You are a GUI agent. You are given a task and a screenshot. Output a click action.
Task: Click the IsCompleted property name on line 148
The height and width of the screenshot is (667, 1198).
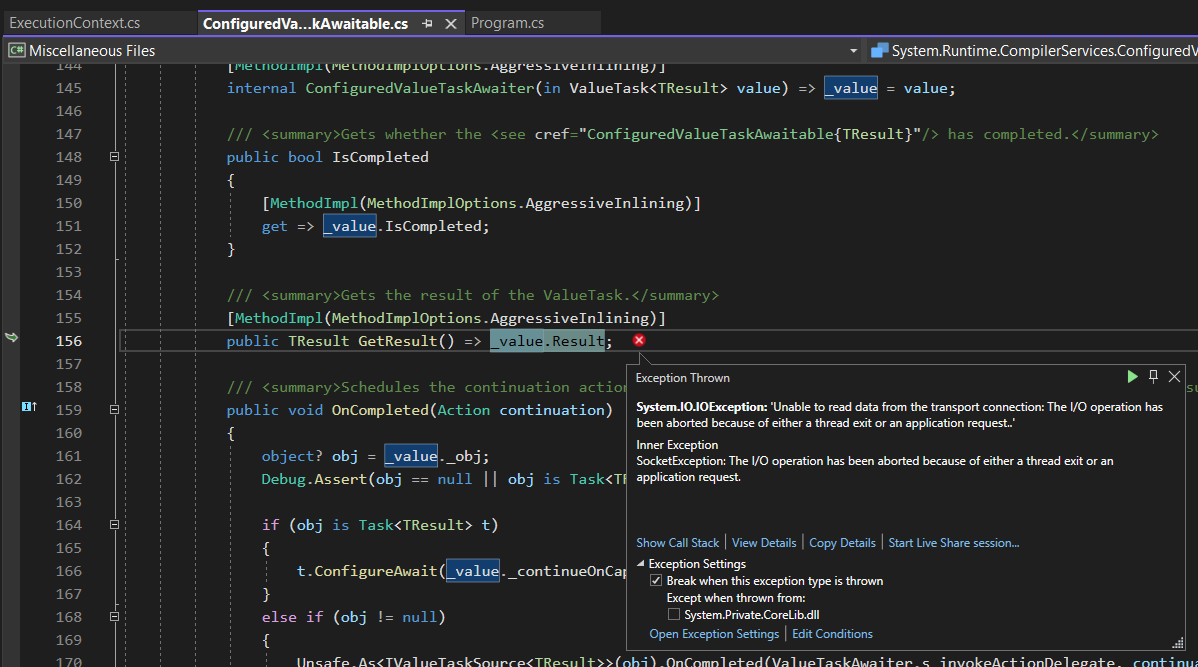[380, 157]
